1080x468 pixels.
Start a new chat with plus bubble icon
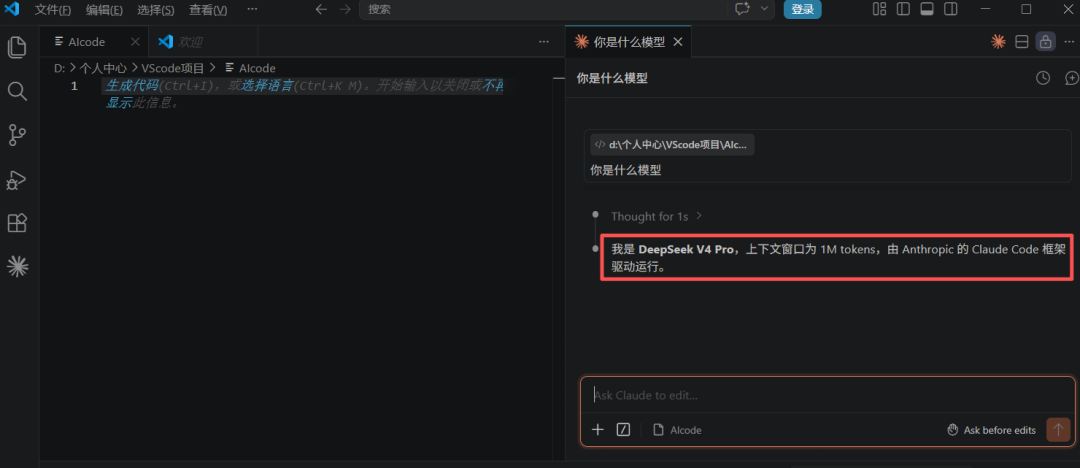tap(1071, 78)
